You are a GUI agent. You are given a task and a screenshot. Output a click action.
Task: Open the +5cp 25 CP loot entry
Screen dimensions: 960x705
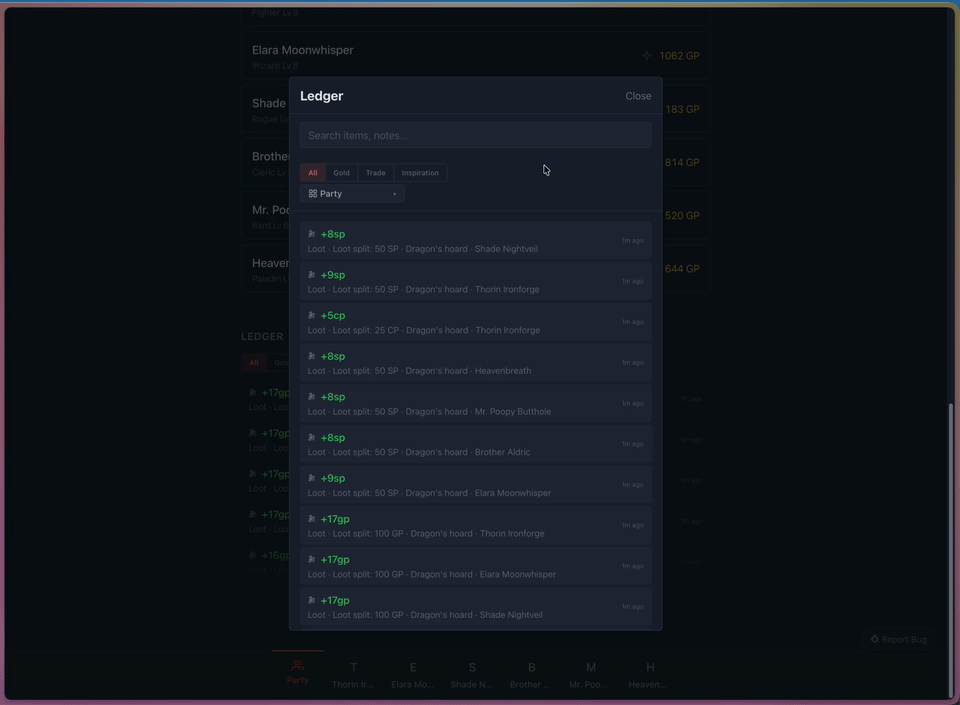point(476,323)
